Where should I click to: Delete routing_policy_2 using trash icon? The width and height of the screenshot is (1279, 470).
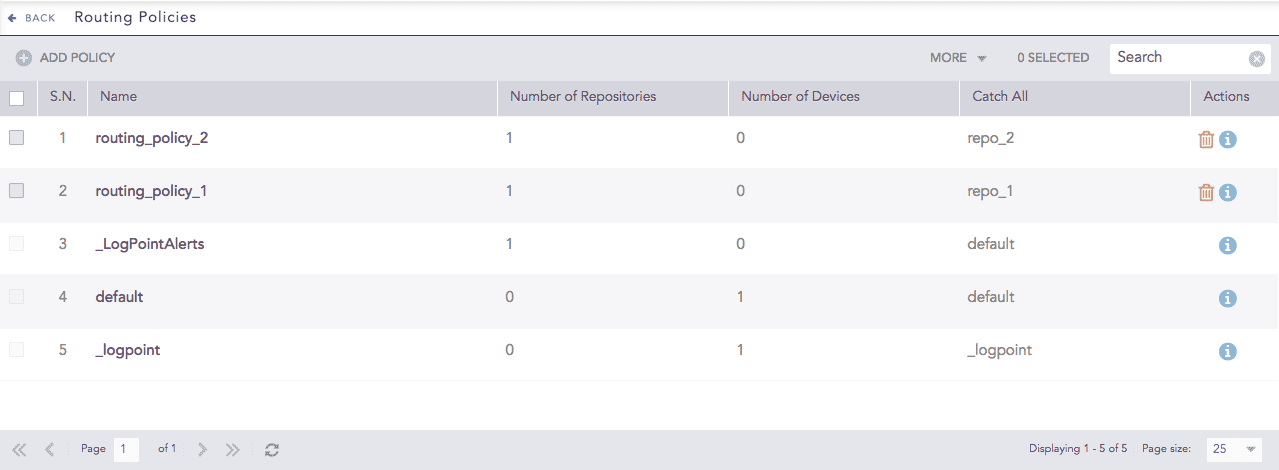1206,139
